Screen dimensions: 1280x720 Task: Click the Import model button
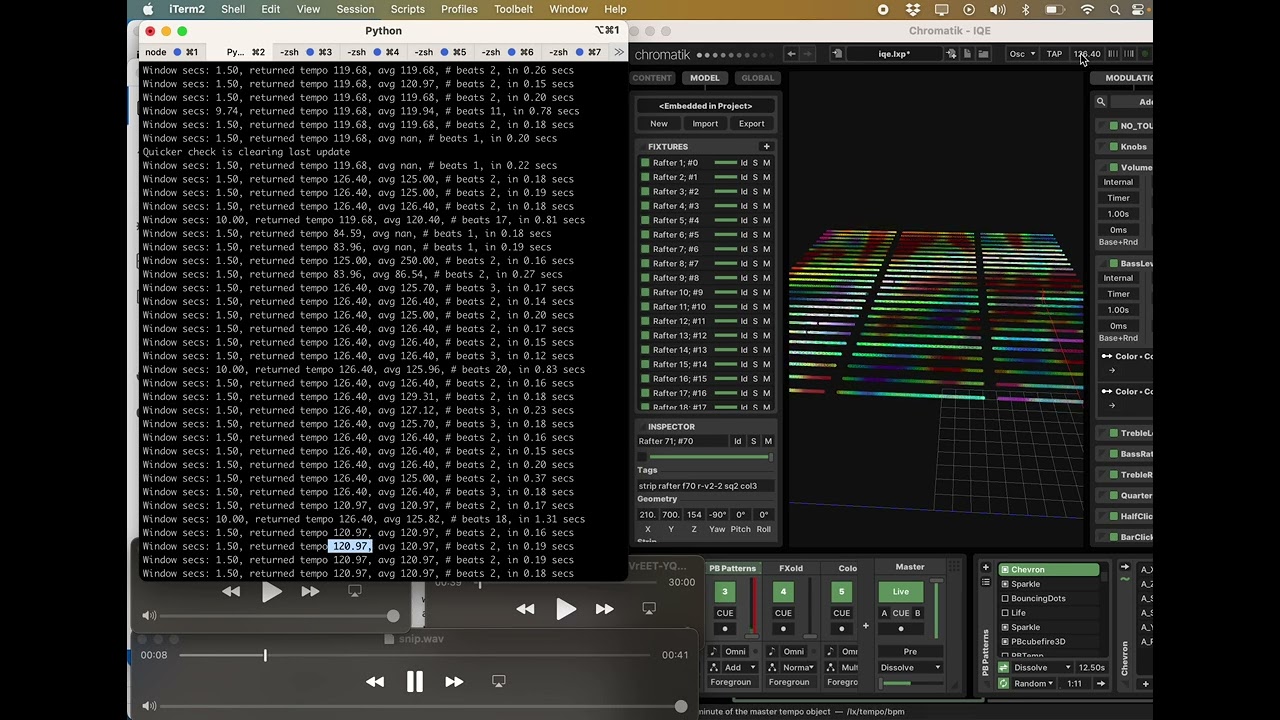click(705, 124)
